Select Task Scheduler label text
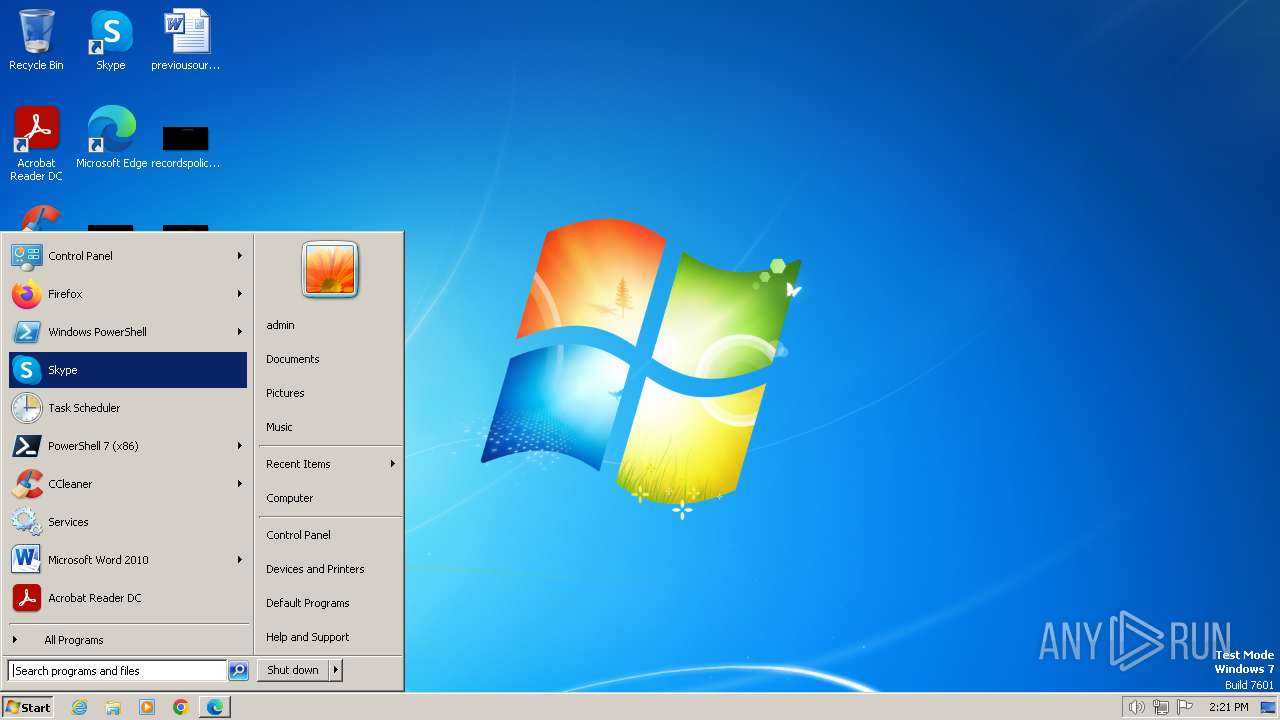 pyautogui.click(x=84, y=408)
